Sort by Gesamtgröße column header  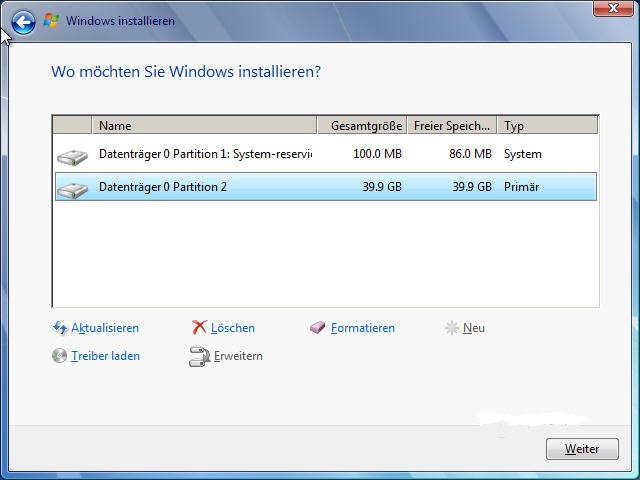pos(362,125)
